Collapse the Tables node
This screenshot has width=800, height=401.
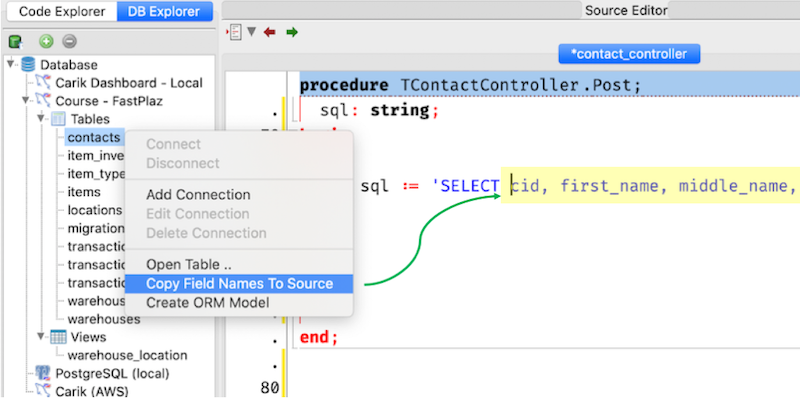coord(41,118)
